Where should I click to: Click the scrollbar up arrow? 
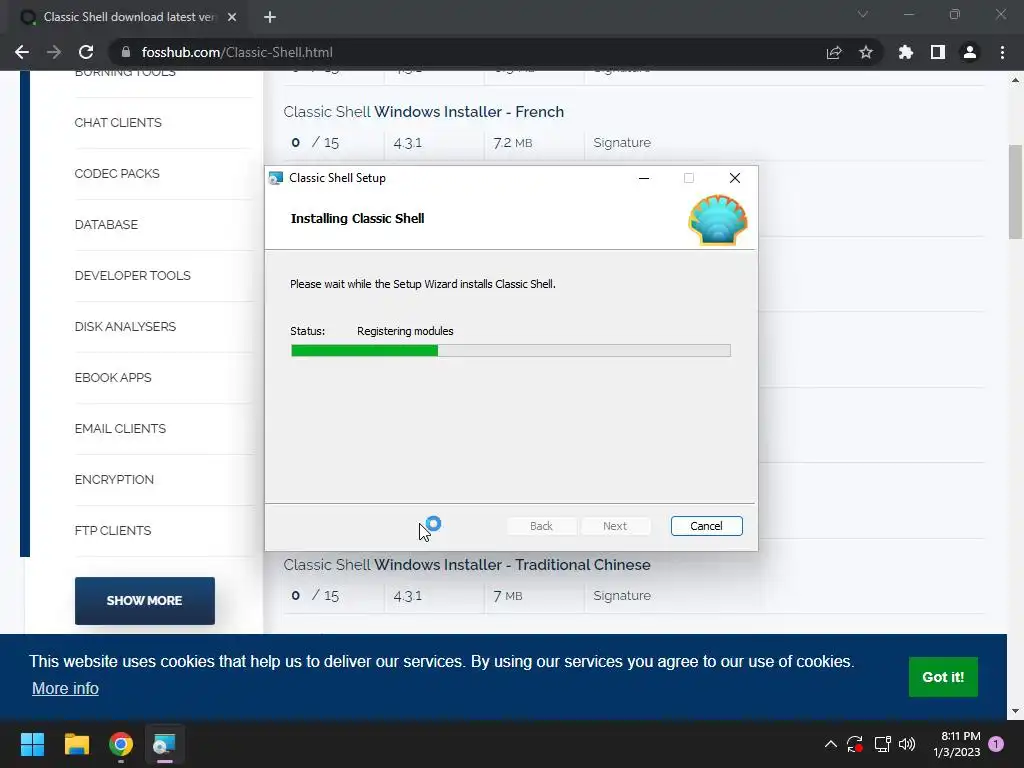(1015, 80)
